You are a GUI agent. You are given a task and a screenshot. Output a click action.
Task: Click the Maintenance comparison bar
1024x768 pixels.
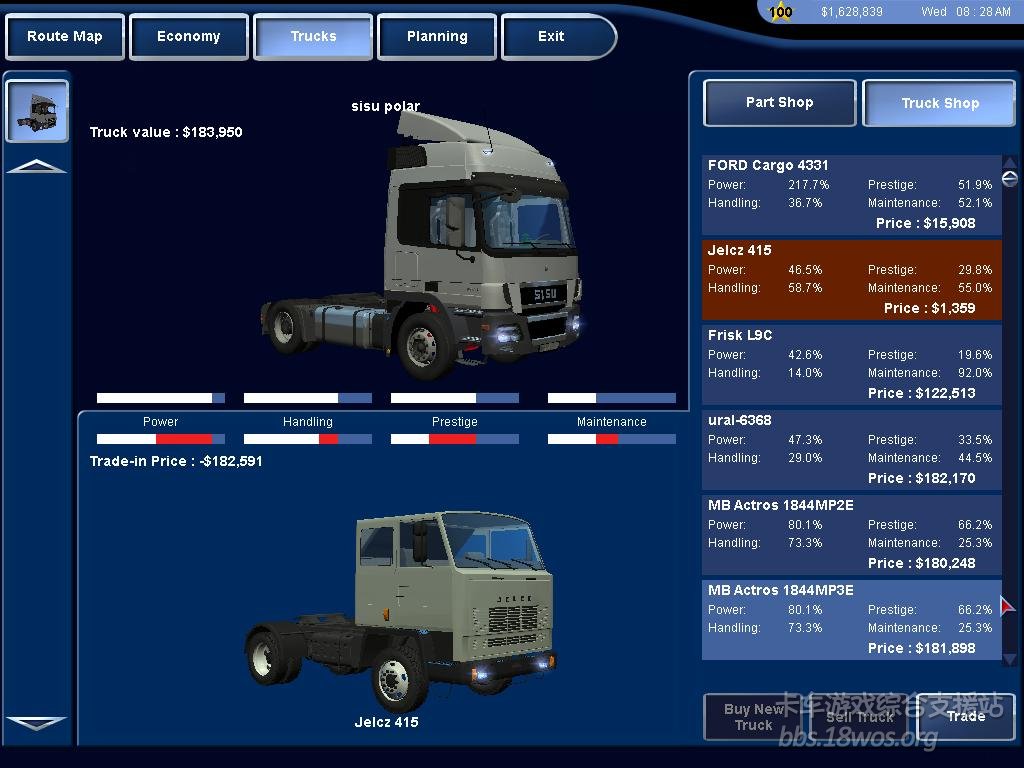tap(611, 439)
